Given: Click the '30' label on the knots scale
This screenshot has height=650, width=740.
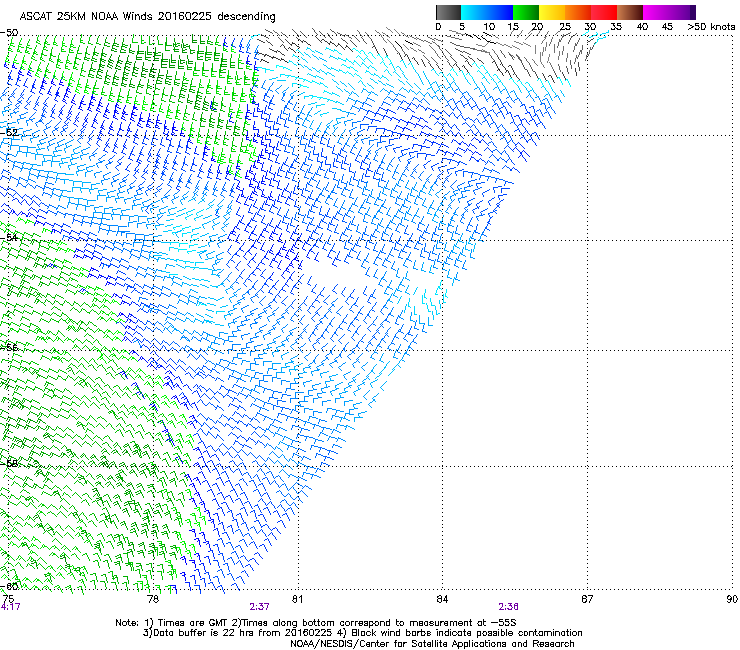Looking at the screenshot, I should pos(590,27).
